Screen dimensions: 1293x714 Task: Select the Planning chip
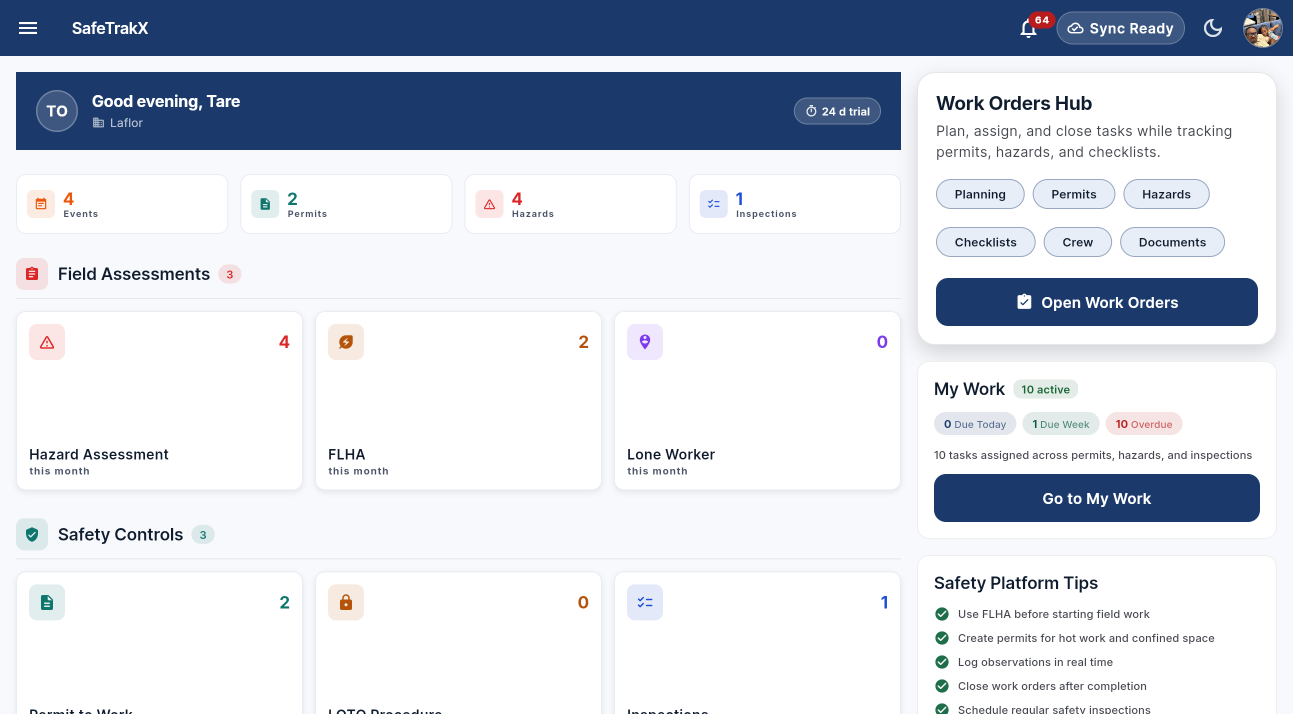click(x=980, y=194)
